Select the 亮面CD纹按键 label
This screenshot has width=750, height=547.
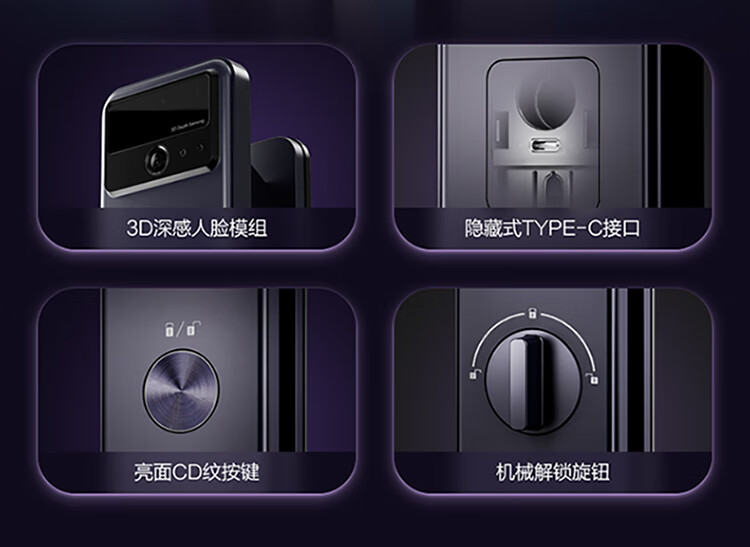[197, 472]
